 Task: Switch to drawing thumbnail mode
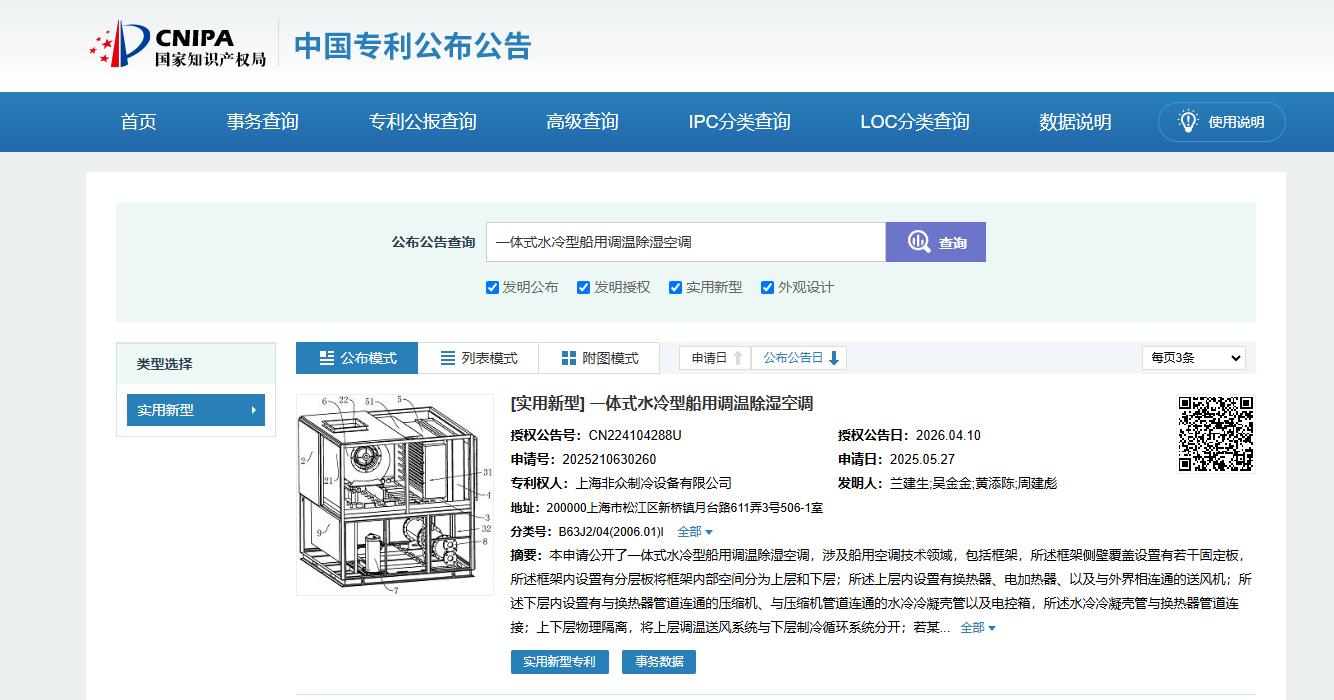pos(599,358)
